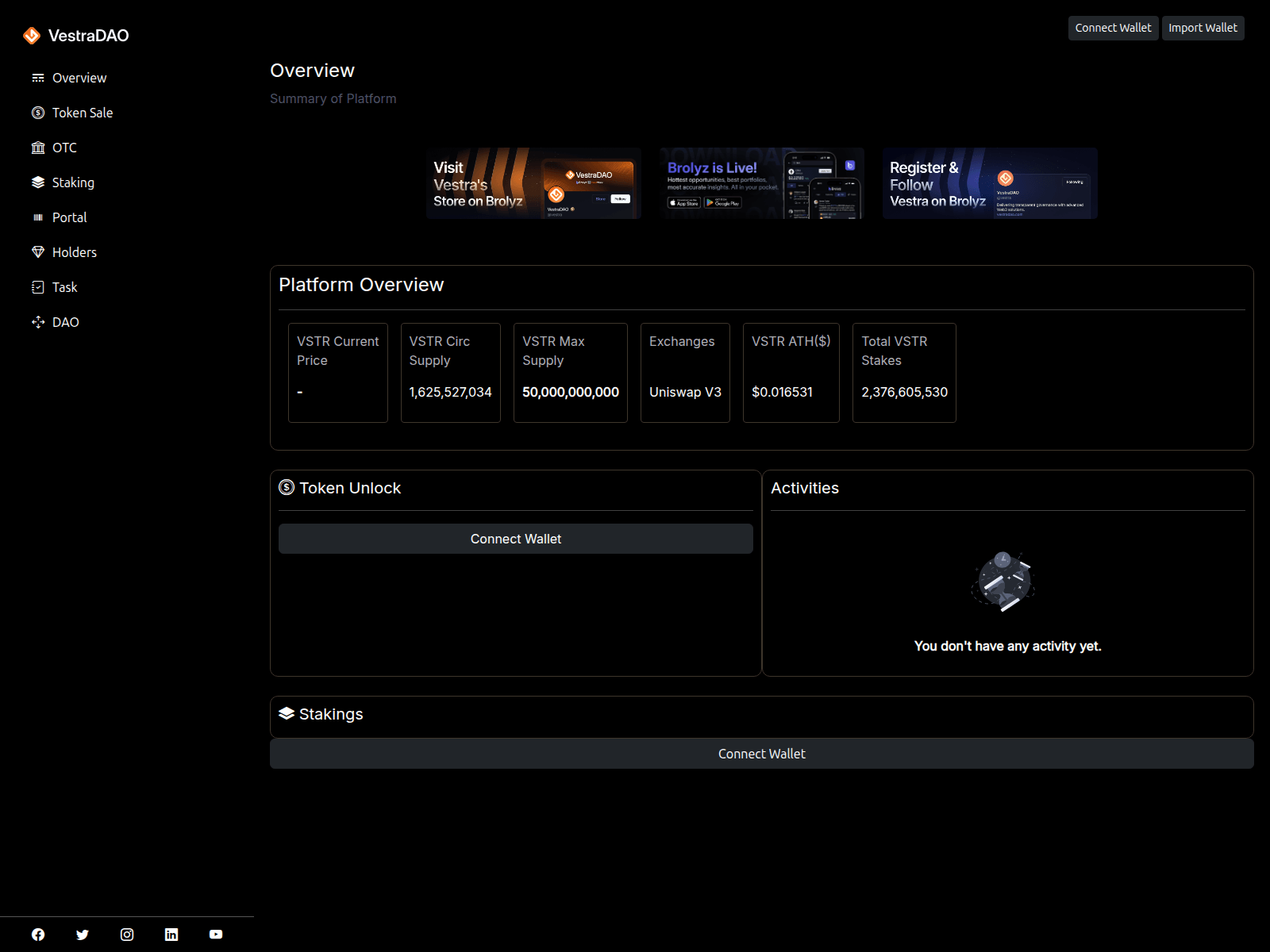Click the Exchanges label
1270x952 pixels.
pos(682,341)
